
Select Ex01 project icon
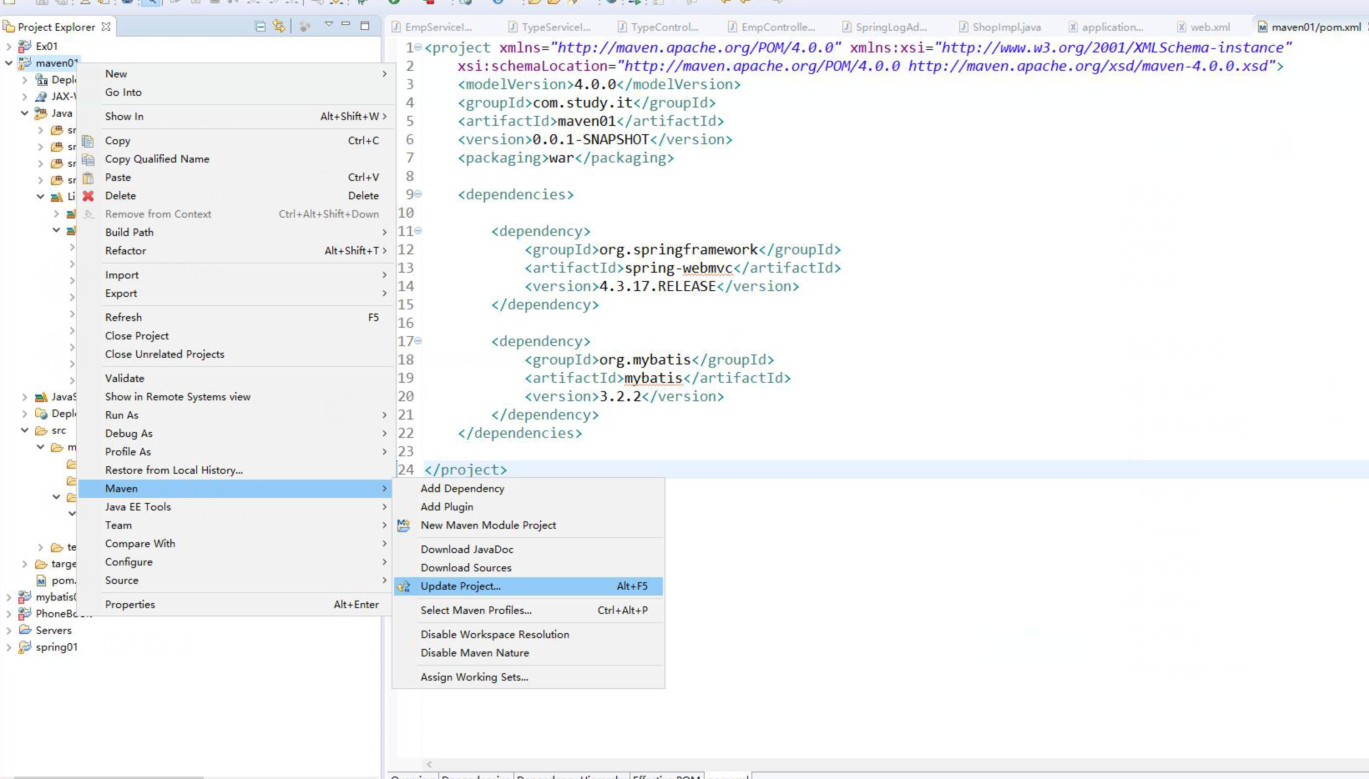coord(25,46)
